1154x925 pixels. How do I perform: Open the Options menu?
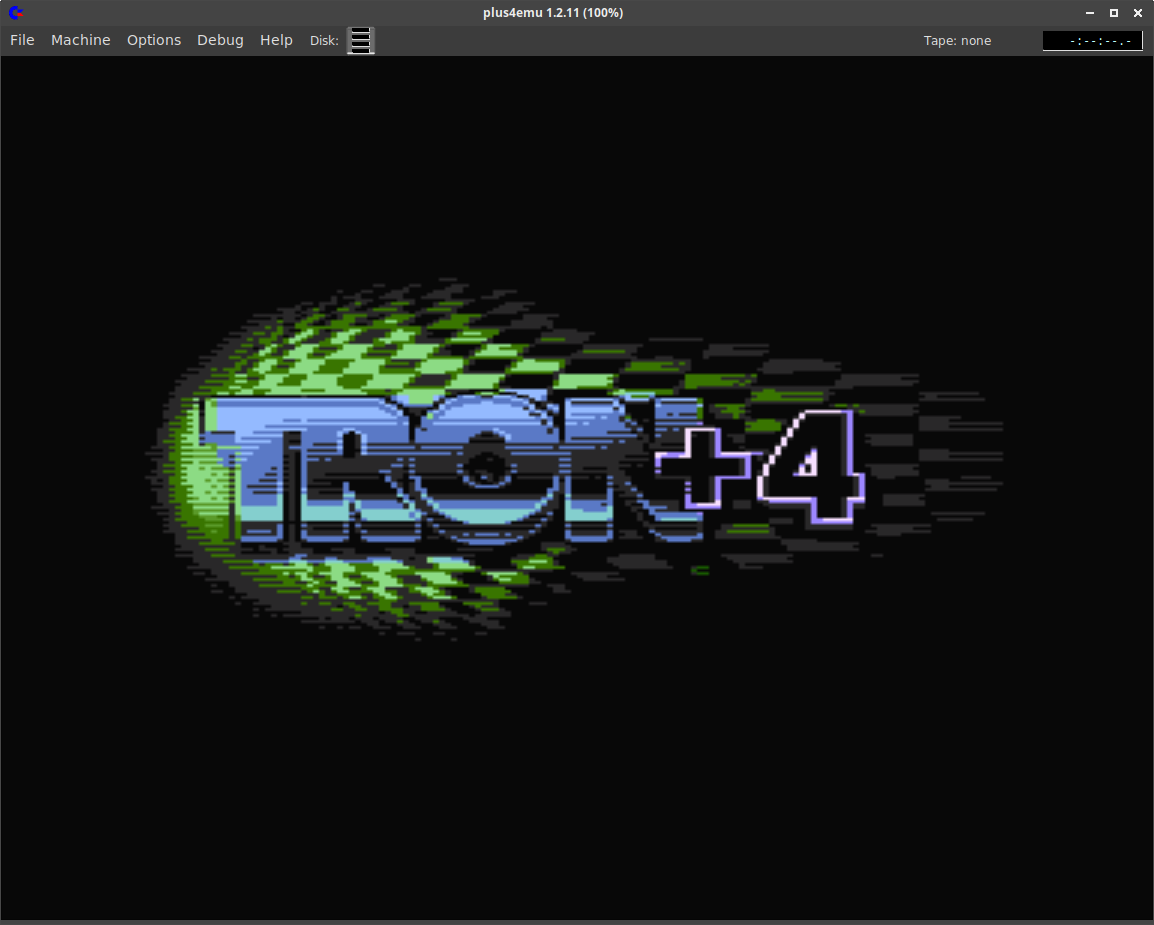pyautogui.click(x=154, y=40)
